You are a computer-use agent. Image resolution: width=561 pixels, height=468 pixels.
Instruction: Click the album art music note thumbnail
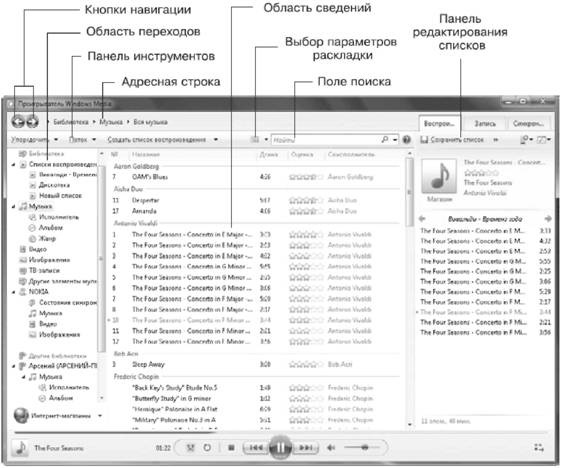[x=439, y=176]
